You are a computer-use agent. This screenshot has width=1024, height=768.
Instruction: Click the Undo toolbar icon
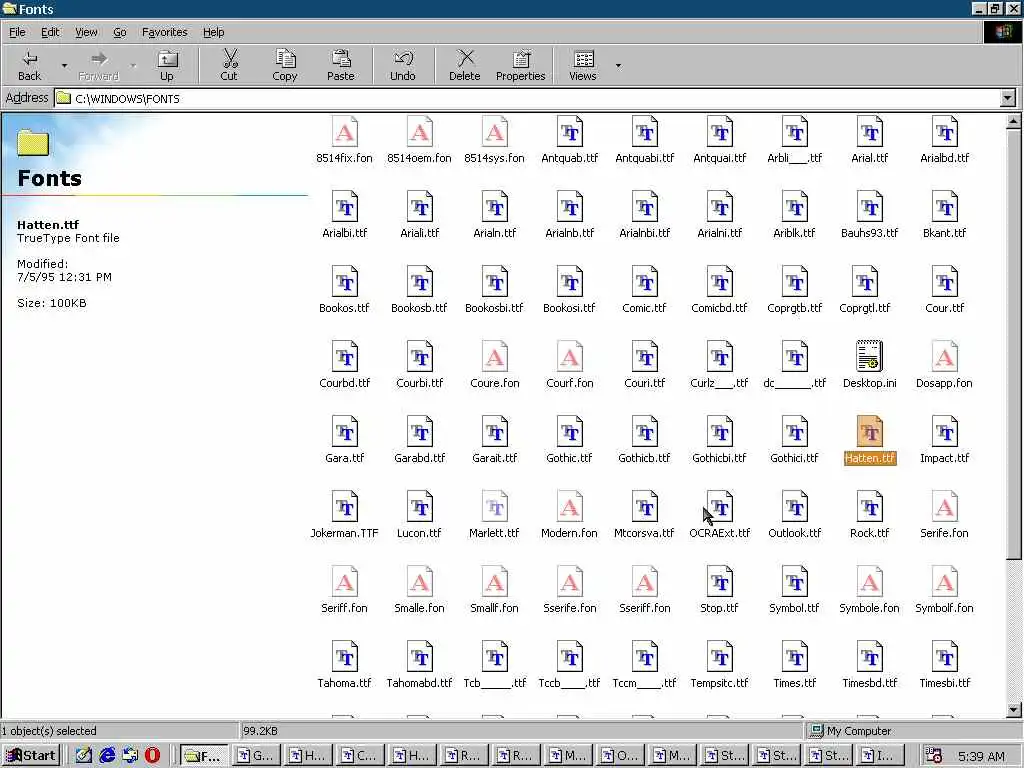[x=403, y=59]
